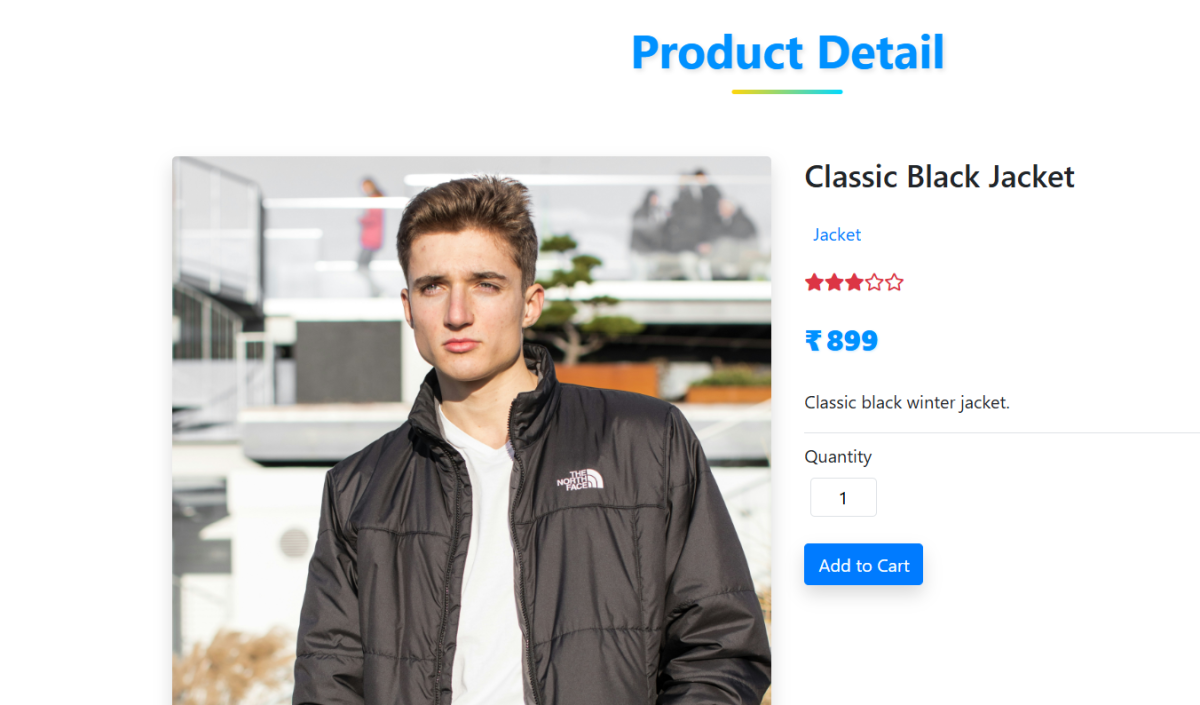Click the first filled rating star
1200x705 pixels.
(814, 283)
